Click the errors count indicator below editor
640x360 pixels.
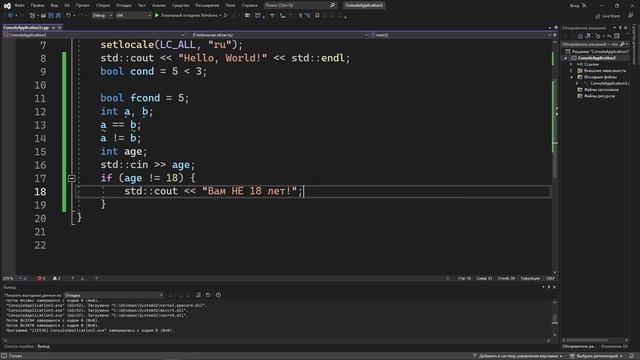[x=41, y=278]
